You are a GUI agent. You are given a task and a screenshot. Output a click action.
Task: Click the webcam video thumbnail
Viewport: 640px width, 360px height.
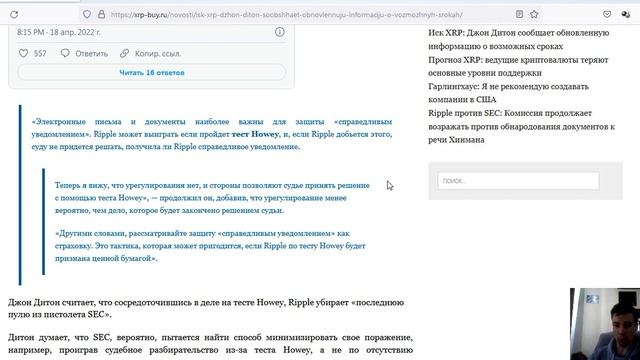coord(605,324)
